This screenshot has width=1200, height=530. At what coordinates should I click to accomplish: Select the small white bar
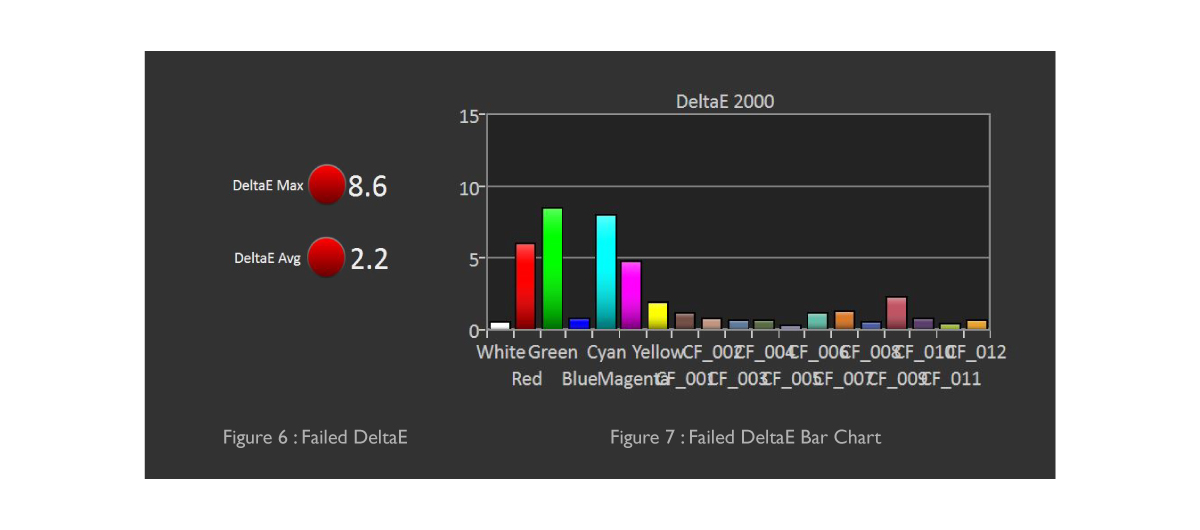point(499,325)
